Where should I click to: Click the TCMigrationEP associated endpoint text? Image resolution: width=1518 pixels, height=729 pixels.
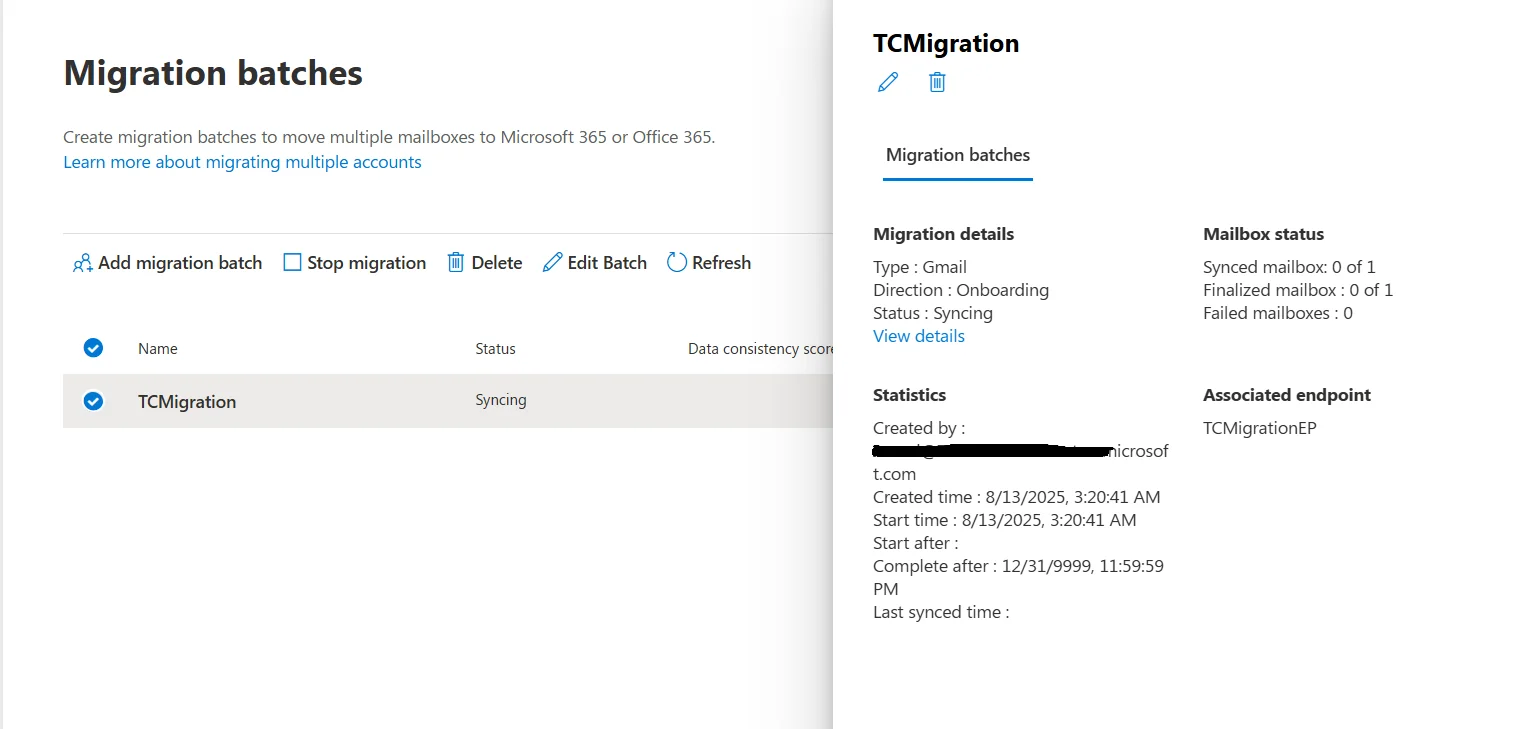(1259, 428)
